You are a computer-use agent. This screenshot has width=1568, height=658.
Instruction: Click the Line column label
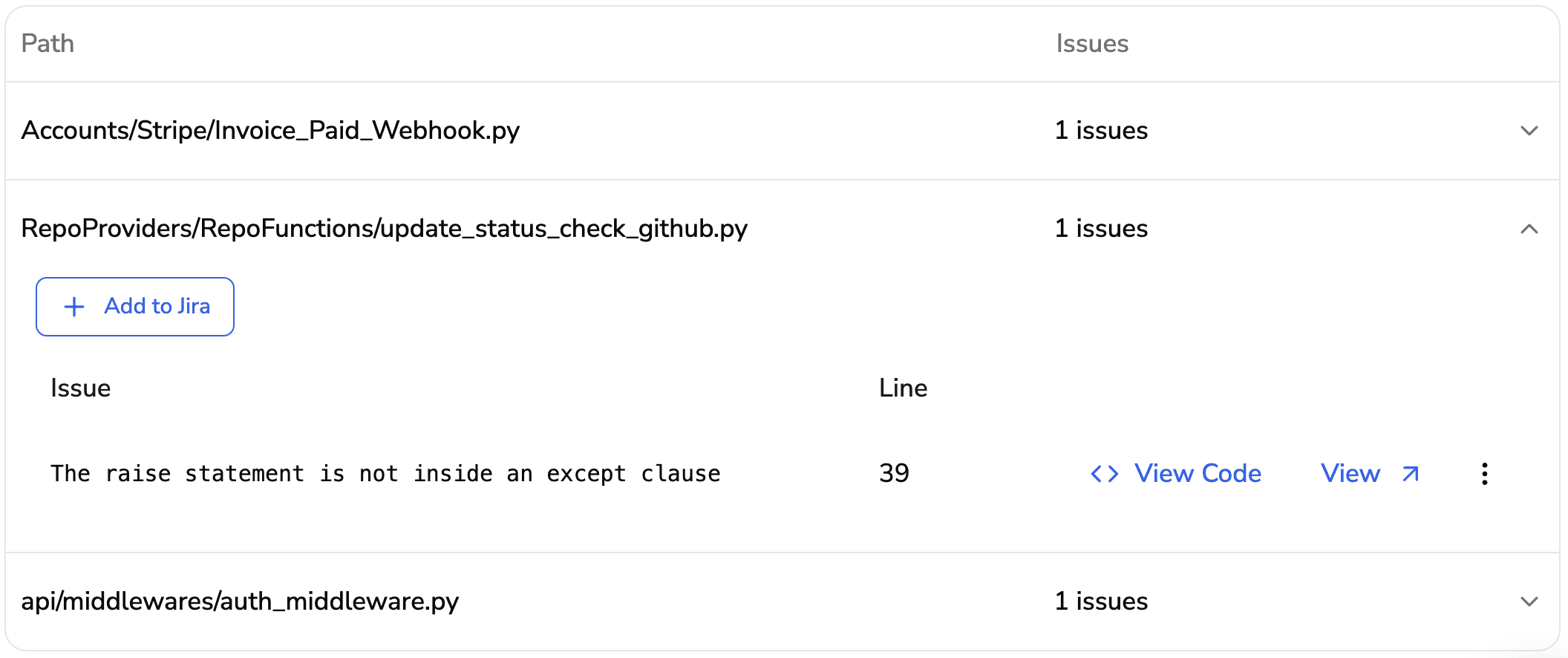tap(903, 388)
